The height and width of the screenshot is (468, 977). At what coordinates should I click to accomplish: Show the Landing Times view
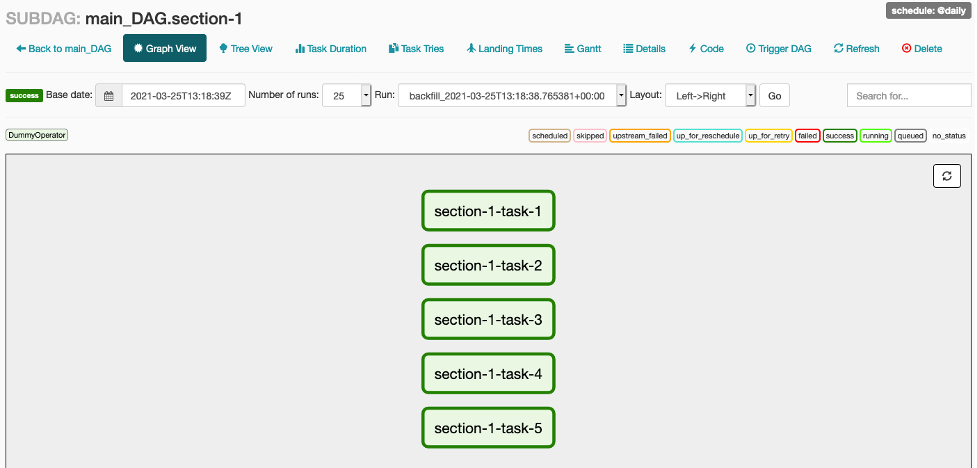click(x=504, y=48)
